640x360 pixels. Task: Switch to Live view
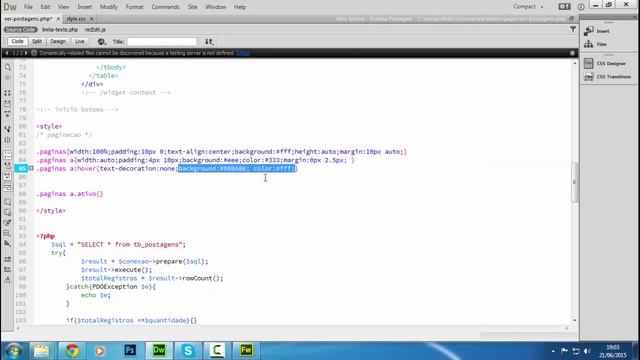click(x=80, y=42)
